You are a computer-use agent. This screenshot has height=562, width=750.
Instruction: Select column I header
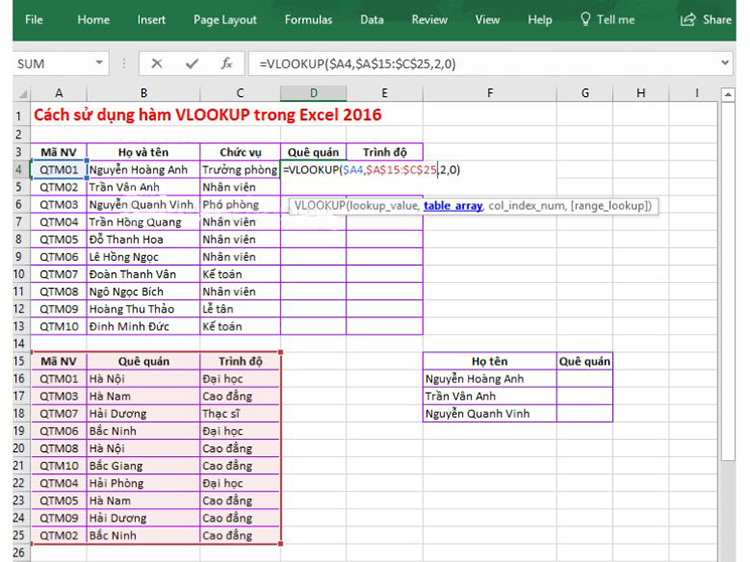[696, 93]
